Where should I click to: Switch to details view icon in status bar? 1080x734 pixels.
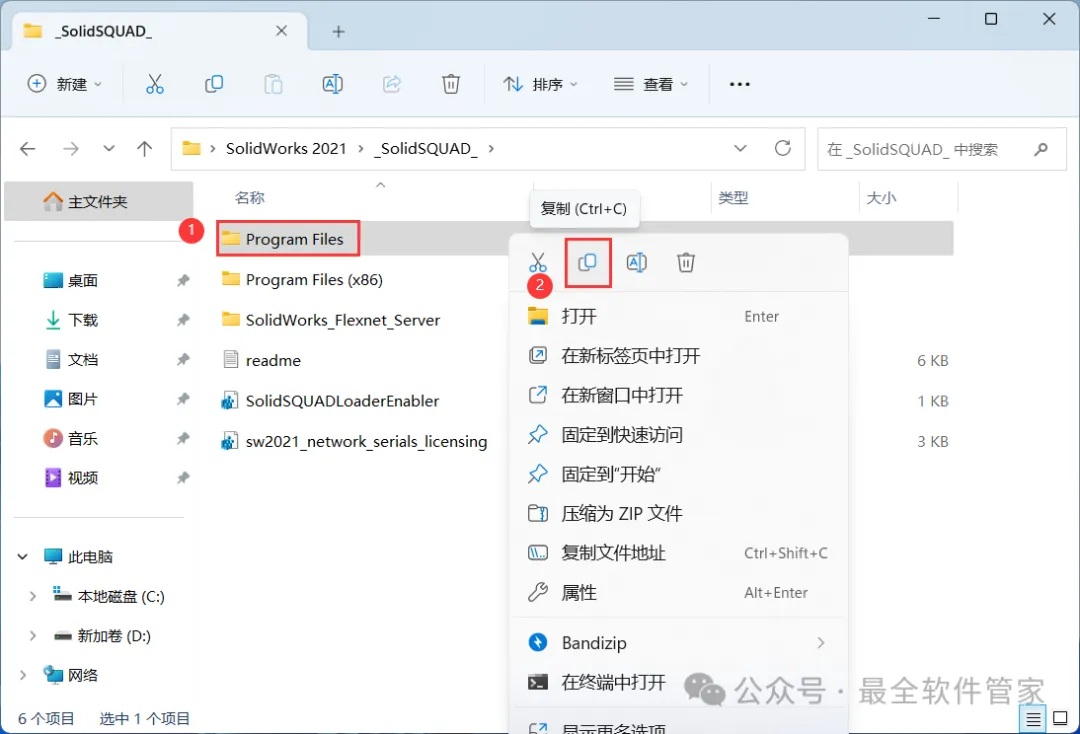pyautogui.click(x=1033, y=720)
